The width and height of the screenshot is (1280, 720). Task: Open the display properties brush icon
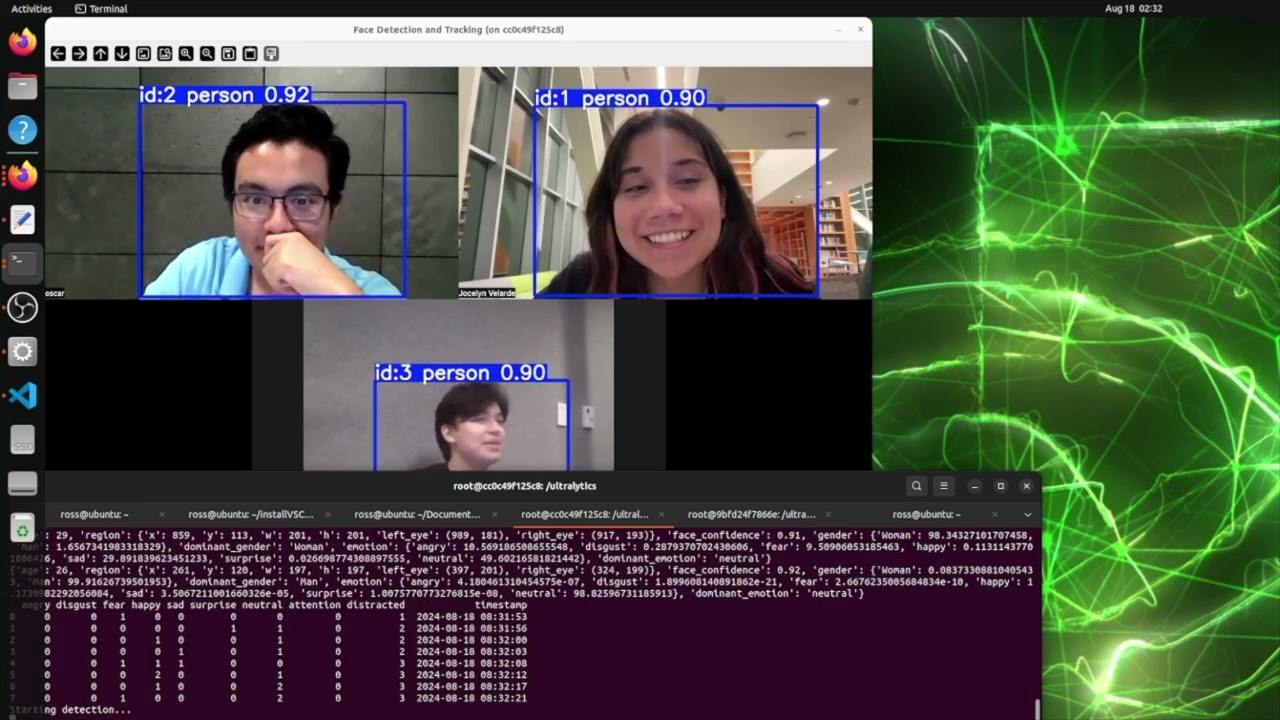point(271,53)
